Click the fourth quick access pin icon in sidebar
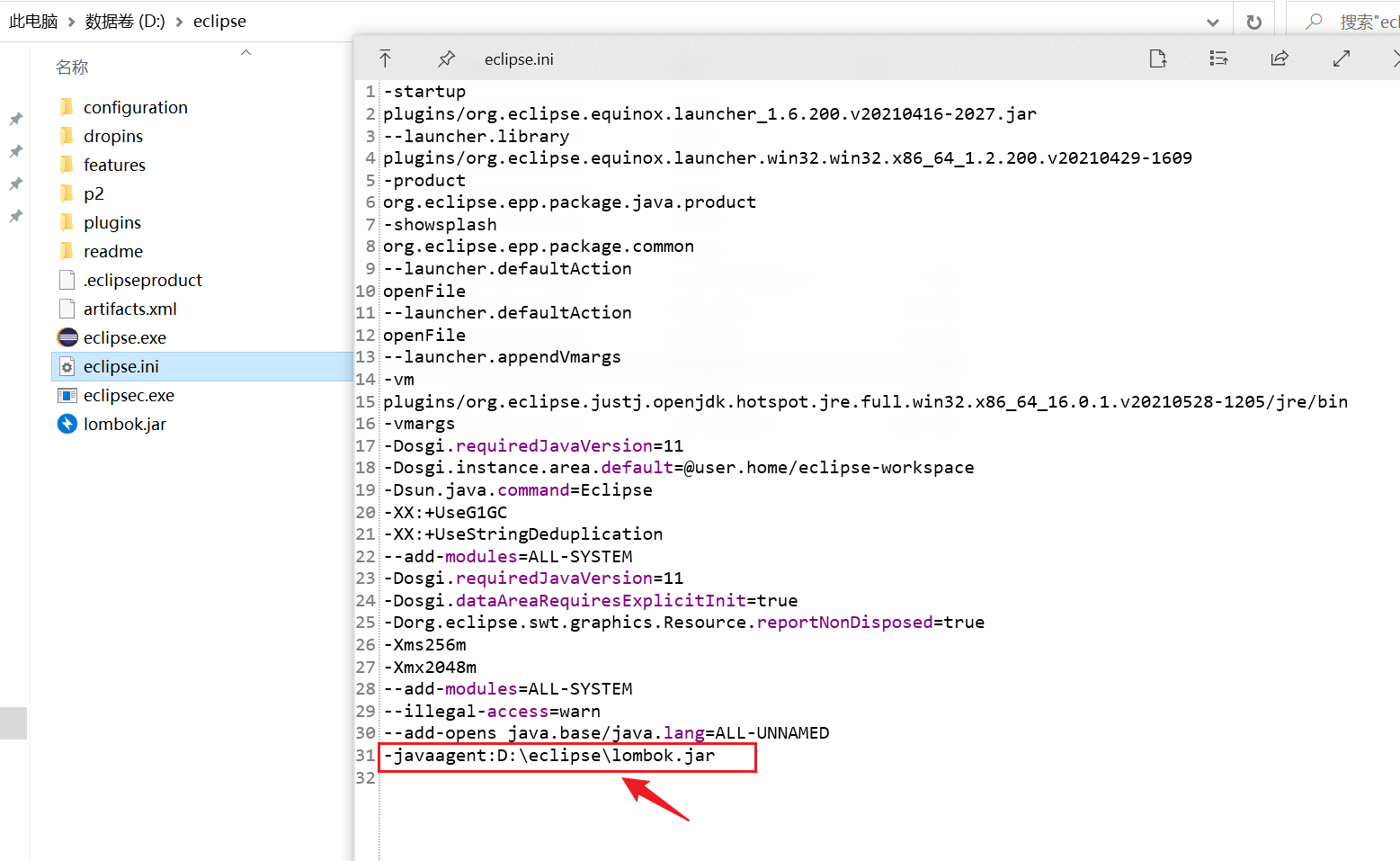Screen dimensions: 1400x861 pyautogui.click(x=15, y=216)
